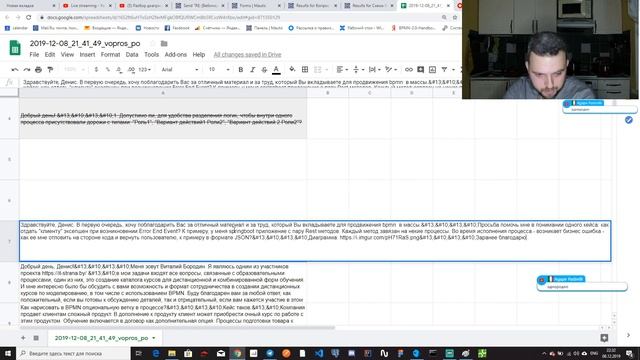Select the column A header
The height and width of the screenshot is (360, 640).
[x=163, y=93]
